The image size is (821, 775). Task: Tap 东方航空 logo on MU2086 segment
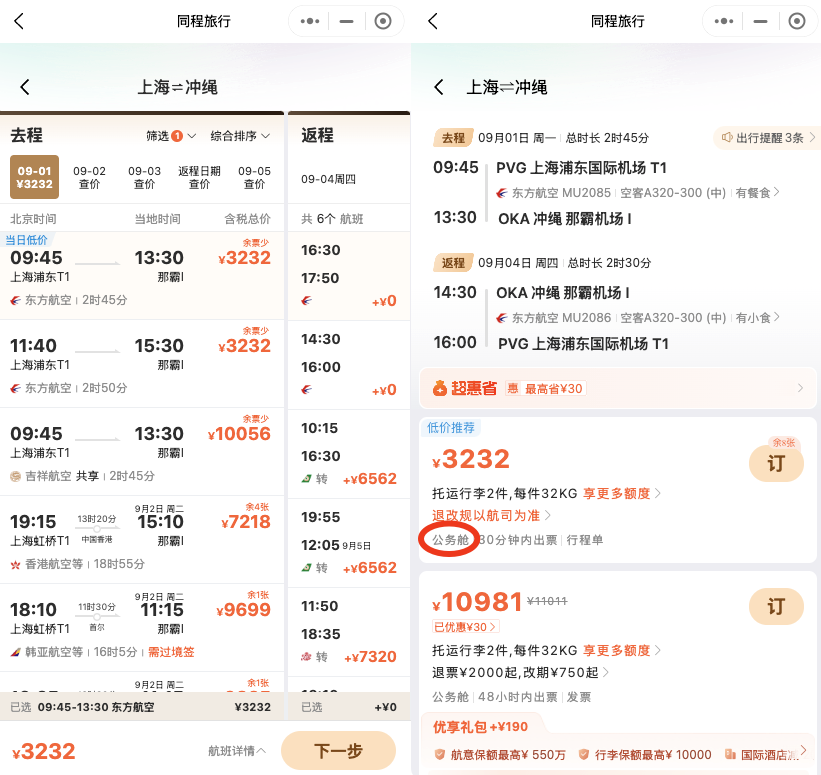502,318
